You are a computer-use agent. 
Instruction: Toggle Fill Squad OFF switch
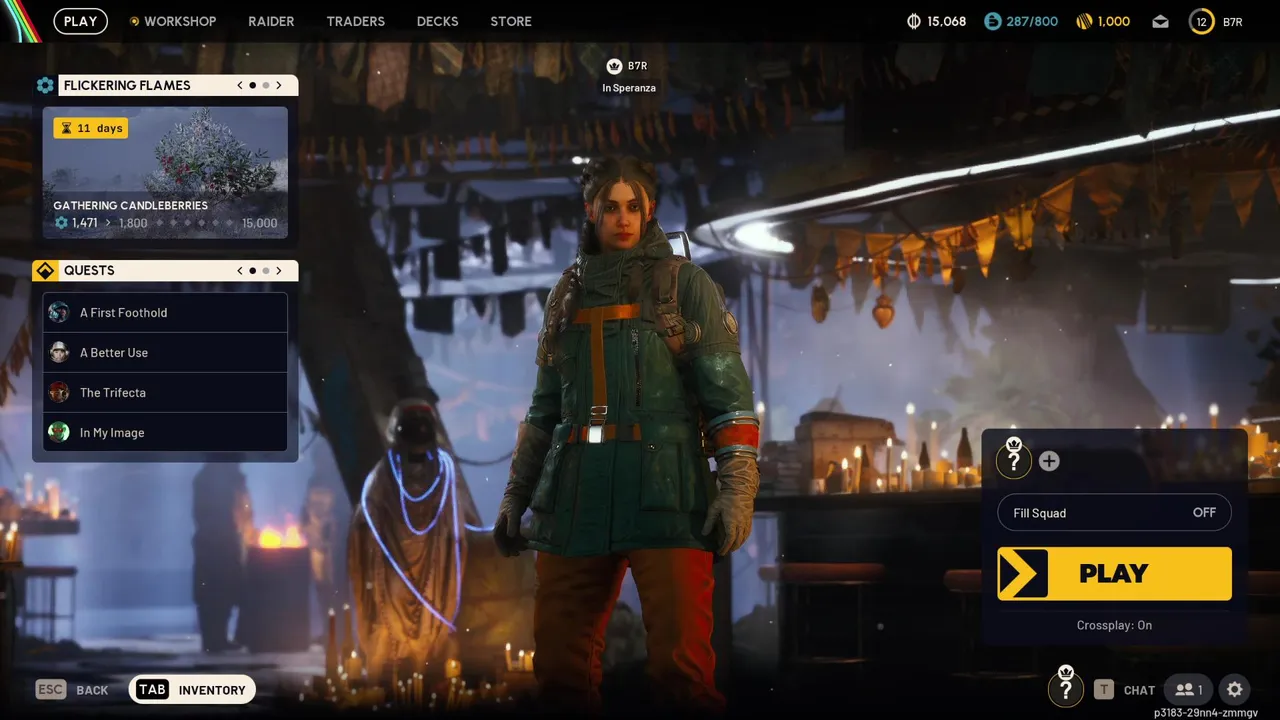coord(1114,513)
